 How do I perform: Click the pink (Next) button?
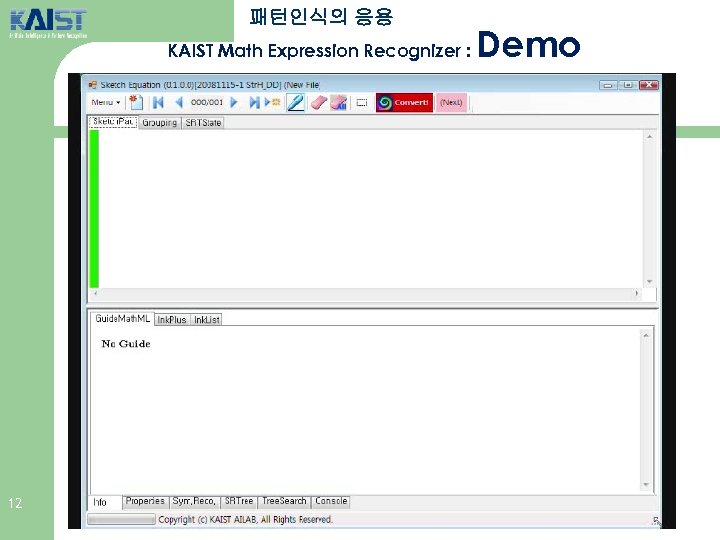(451, 102)
